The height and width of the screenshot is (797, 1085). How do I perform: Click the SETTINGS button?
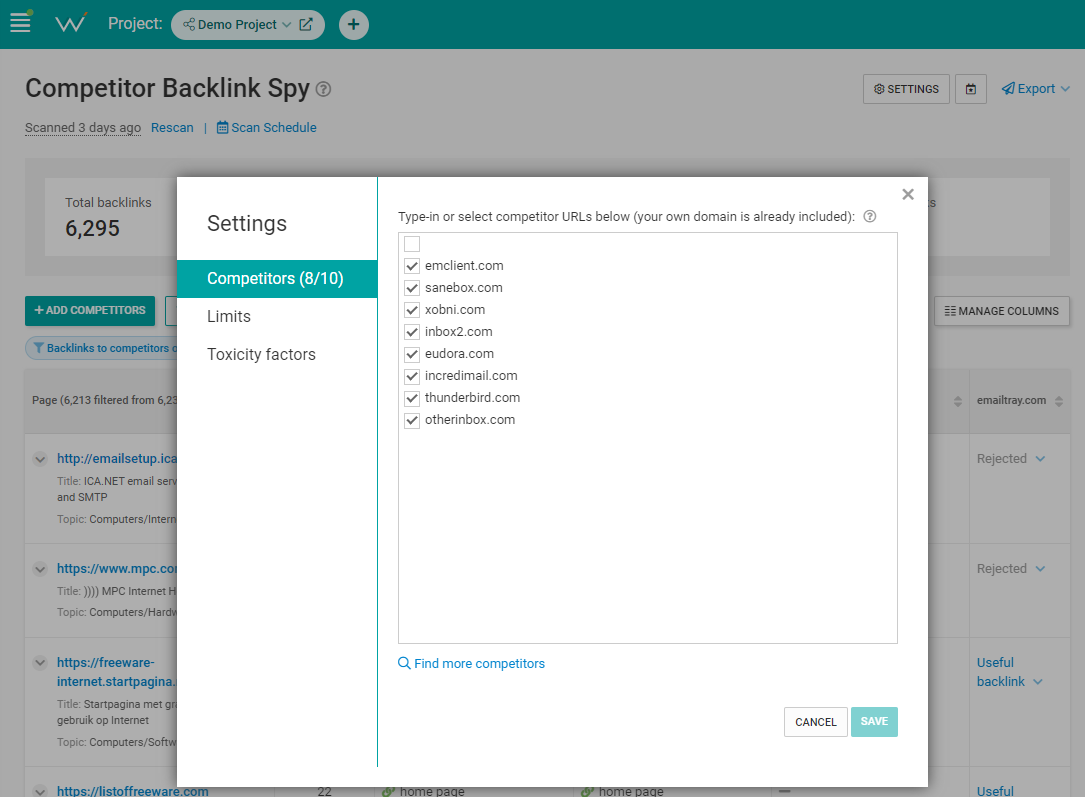(906, 89)
